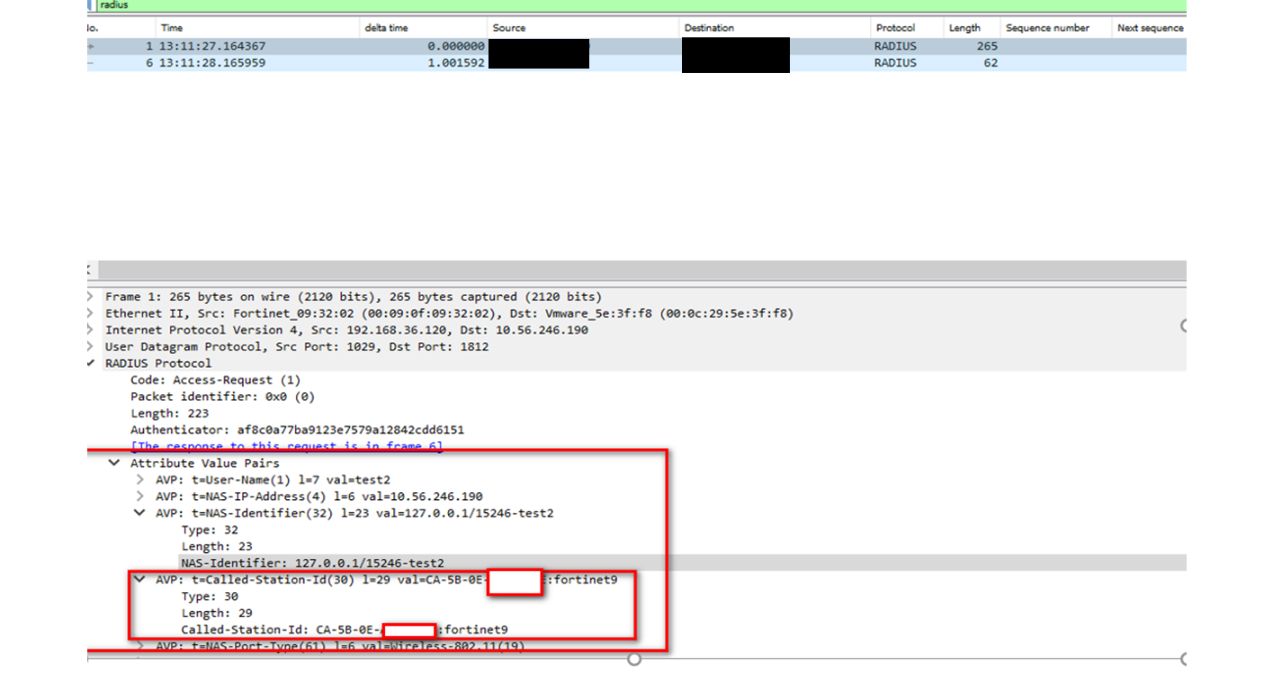This screenshot has height=677, width=1273.
Task: Collapse the RADIUS Protocol section arrow
Action: pyautogui.click(x=92, y=363)
